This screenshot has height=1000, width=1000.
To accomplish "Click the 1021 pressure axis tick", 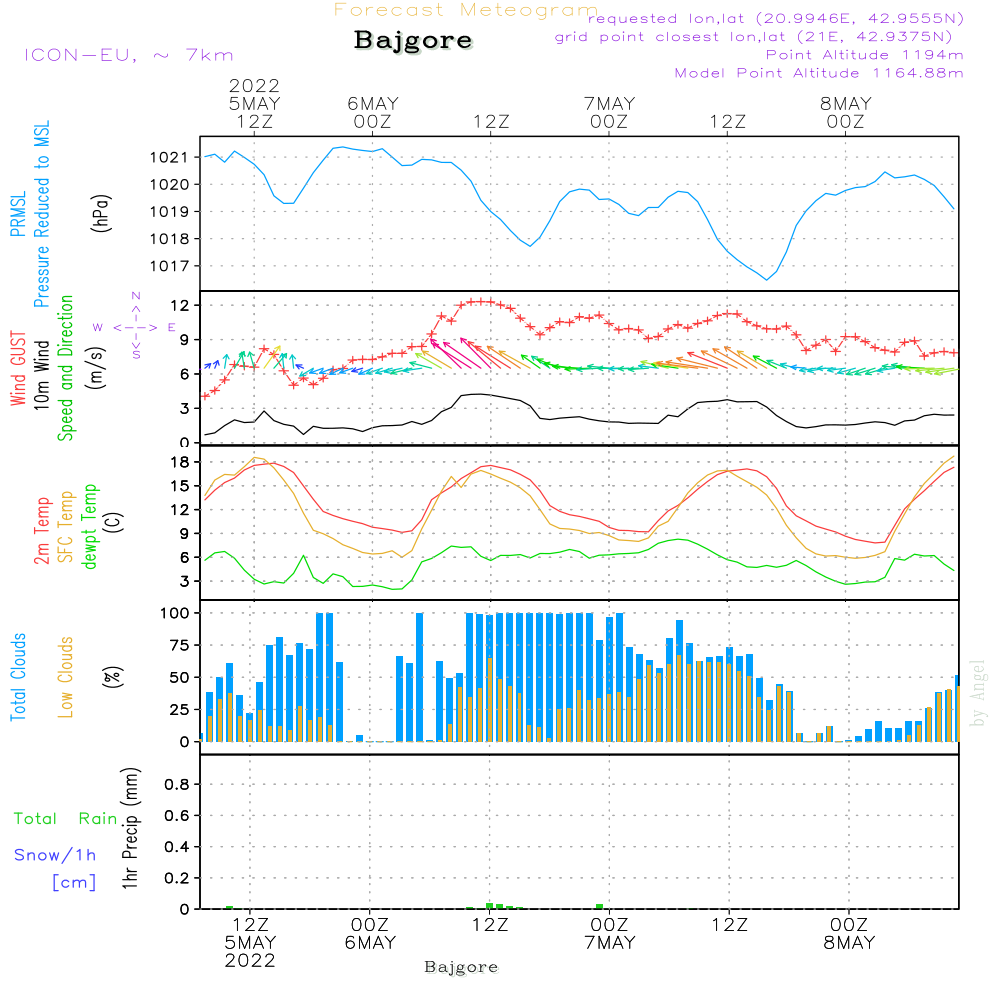I will coord(170,158).
